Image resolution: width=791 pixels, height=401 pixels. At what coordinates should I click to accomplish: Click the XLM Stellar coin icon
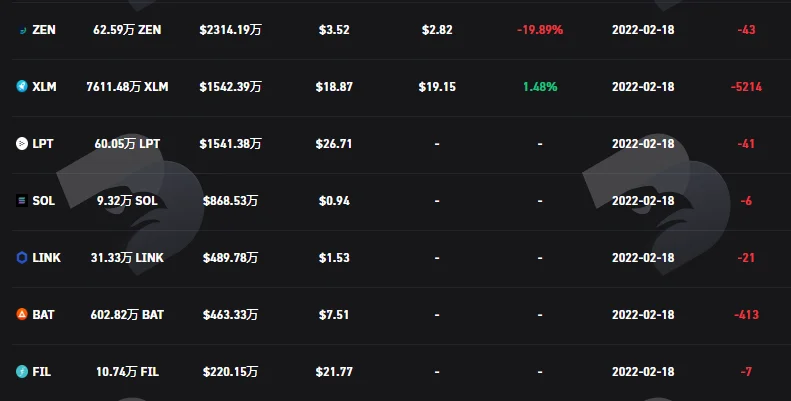pos(22,87)
